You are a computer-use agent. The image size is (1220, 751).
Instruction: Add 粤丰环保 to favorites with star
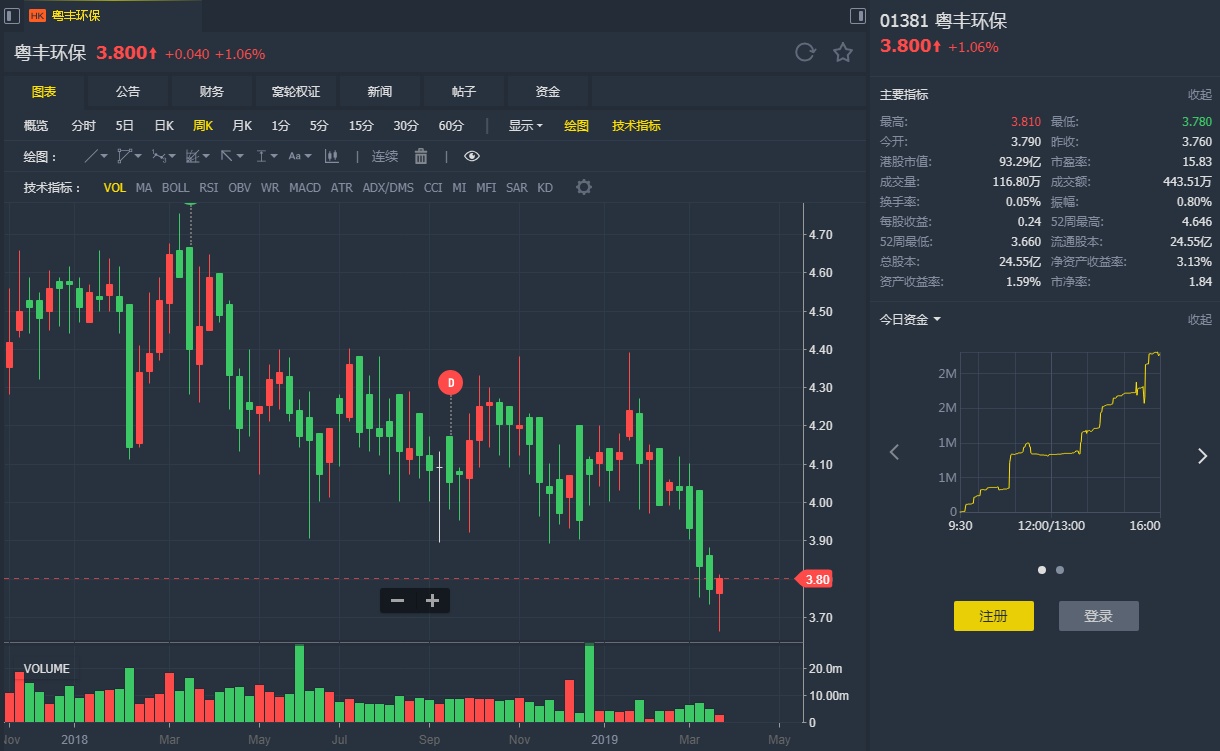click(843, 53)
